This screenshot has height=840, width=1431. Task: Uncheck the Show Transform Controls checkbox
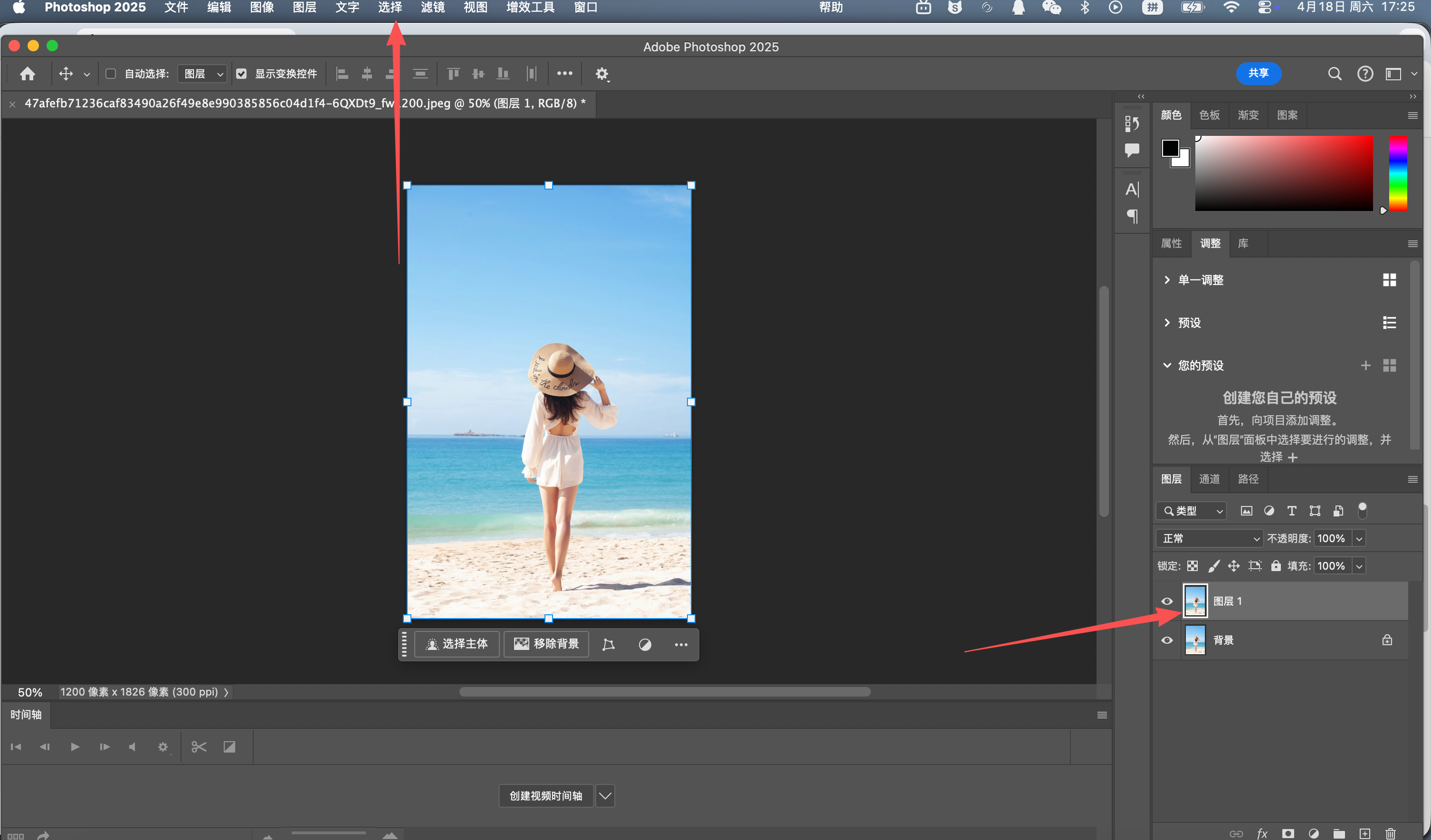(x=241, y=74)
